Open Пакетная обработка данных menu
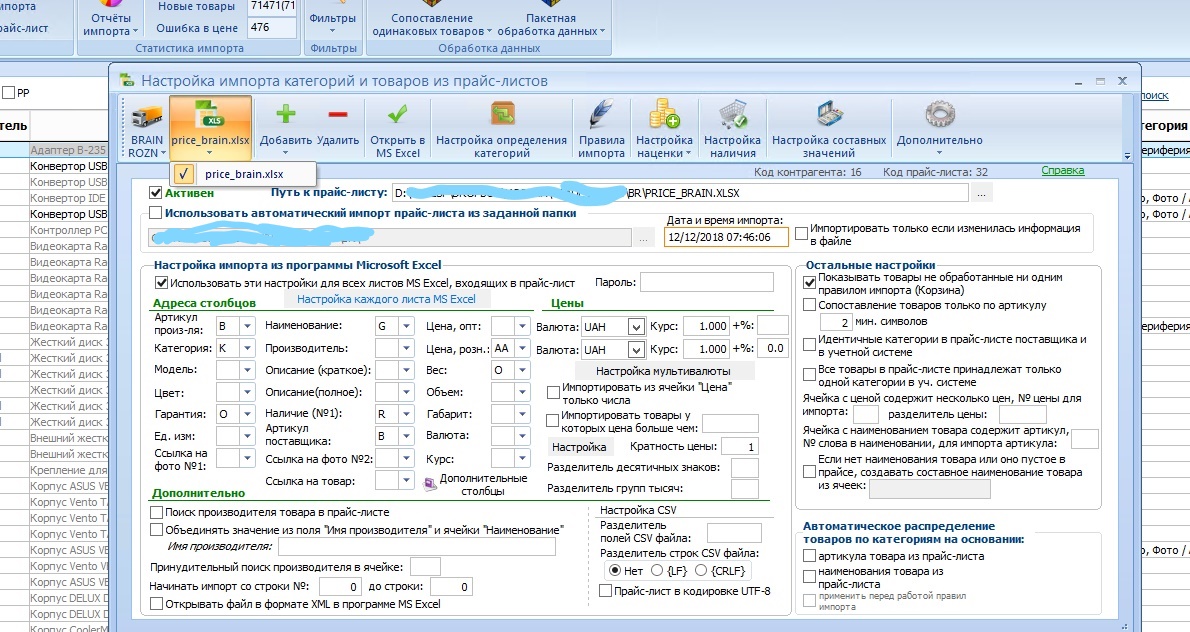The image size is (1190, 632). point(551,24)
